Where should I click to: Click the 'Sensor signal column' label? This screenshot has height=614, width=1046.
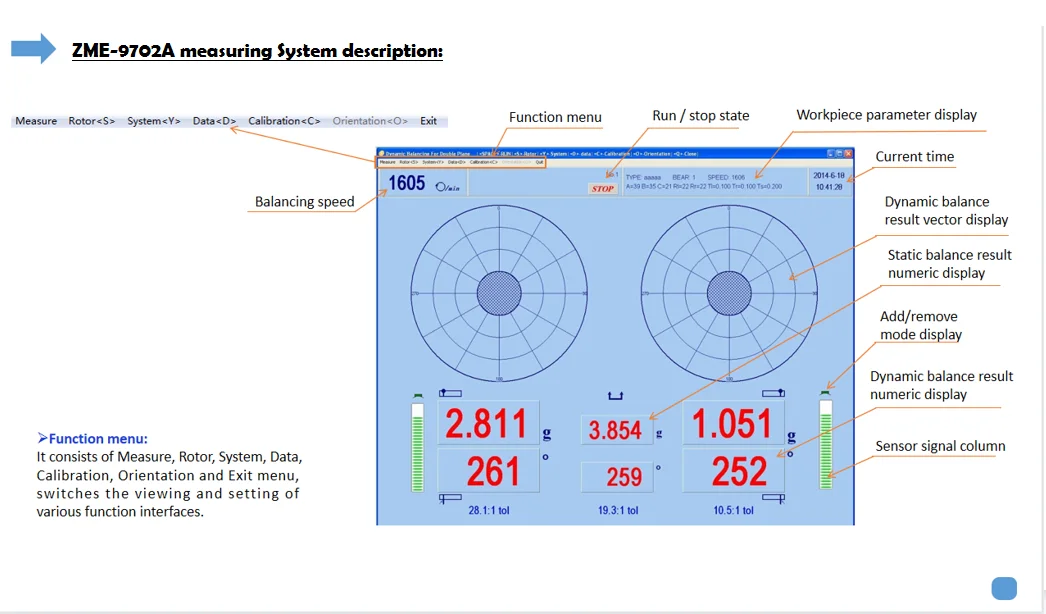point(940,446)
